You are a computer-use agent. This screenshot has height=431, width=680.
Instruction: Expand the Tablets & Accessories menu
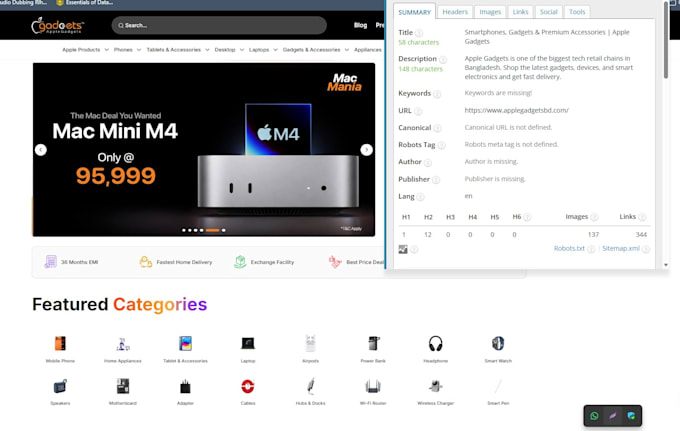178,50
